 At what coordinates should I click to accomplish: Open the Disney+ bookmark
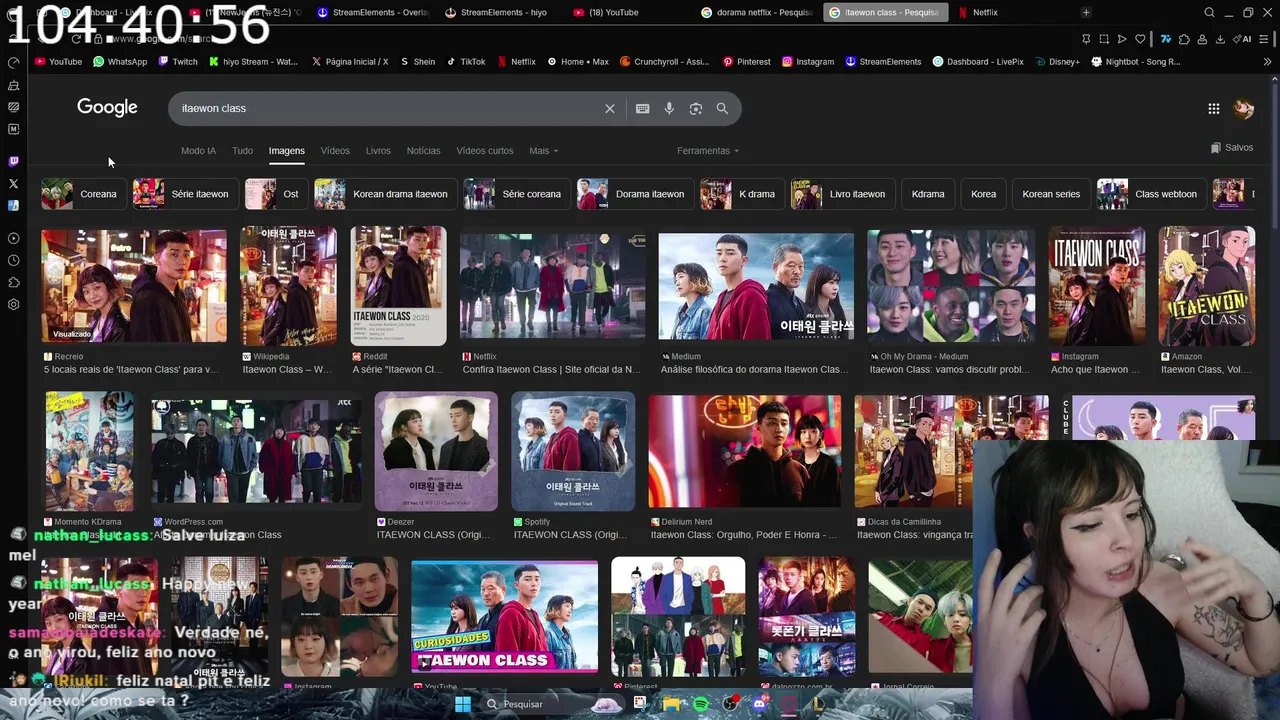coord(1056,62)
